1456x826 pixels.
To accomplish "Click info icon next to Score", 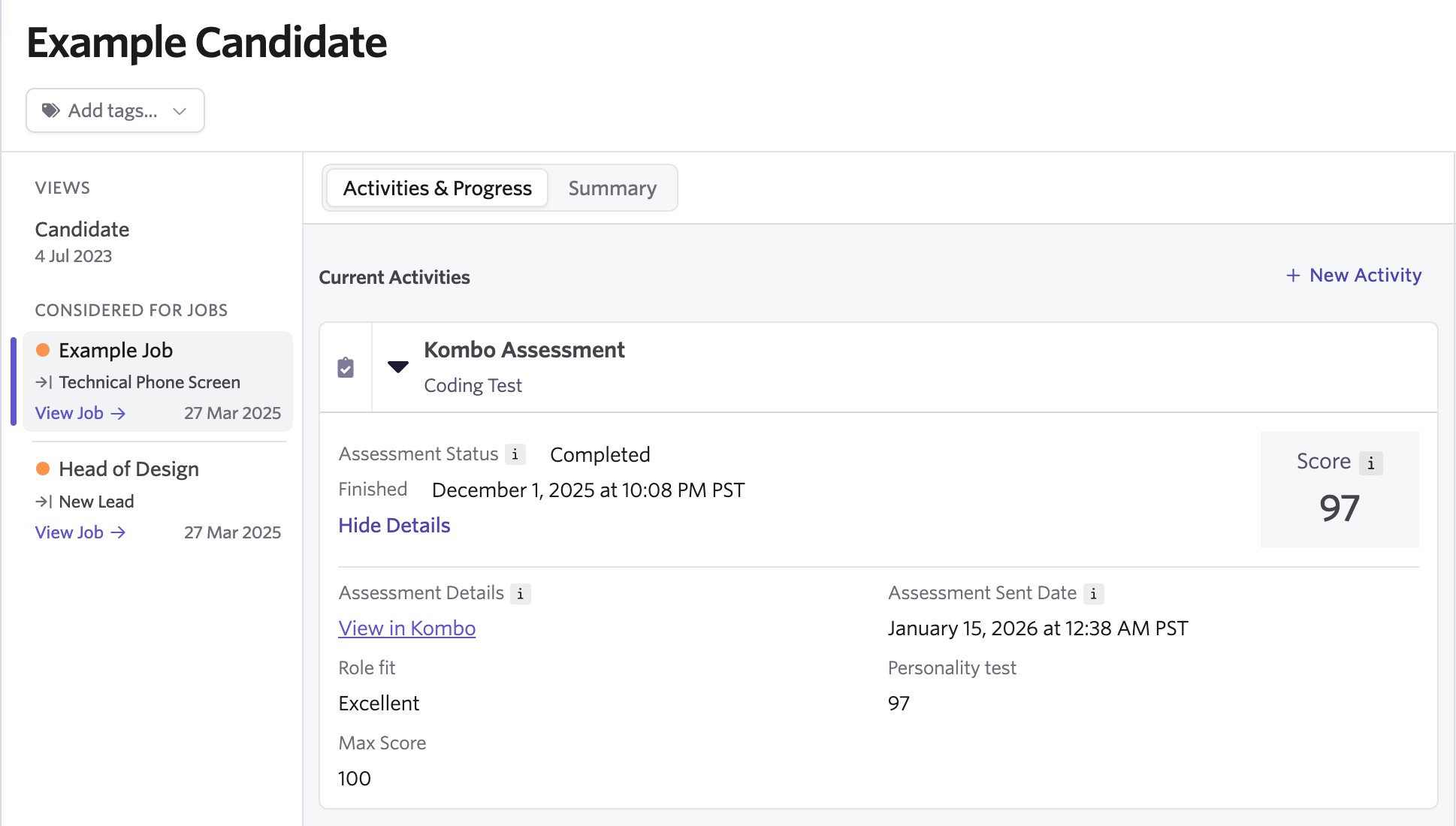I will [1370, 463].
